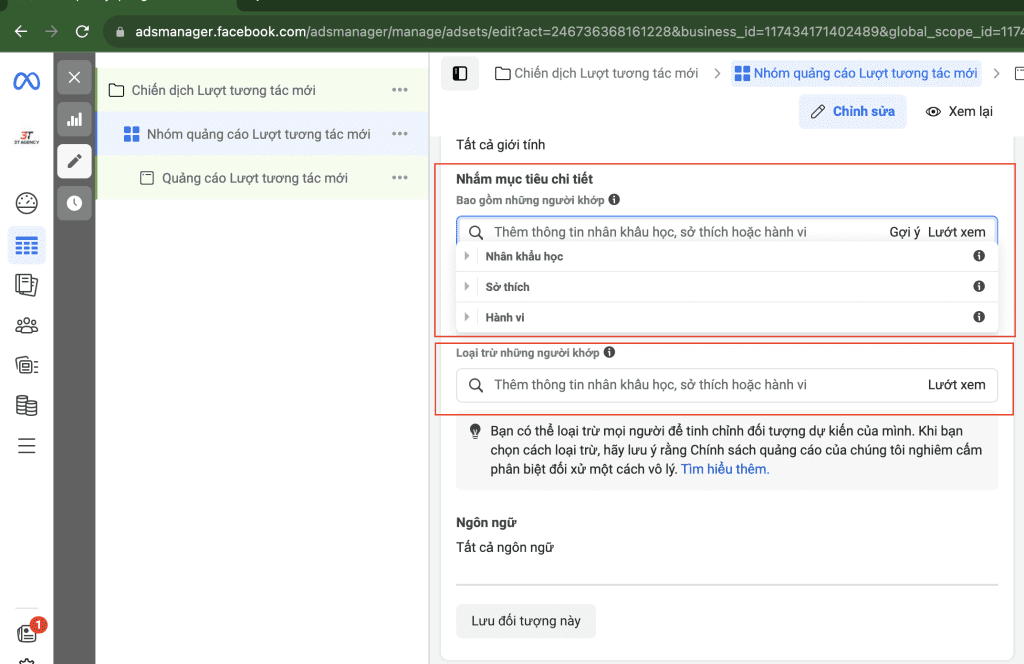Go back with the browser back arrow
This screenshot has height=664, width=1024.
coord(21,31)
